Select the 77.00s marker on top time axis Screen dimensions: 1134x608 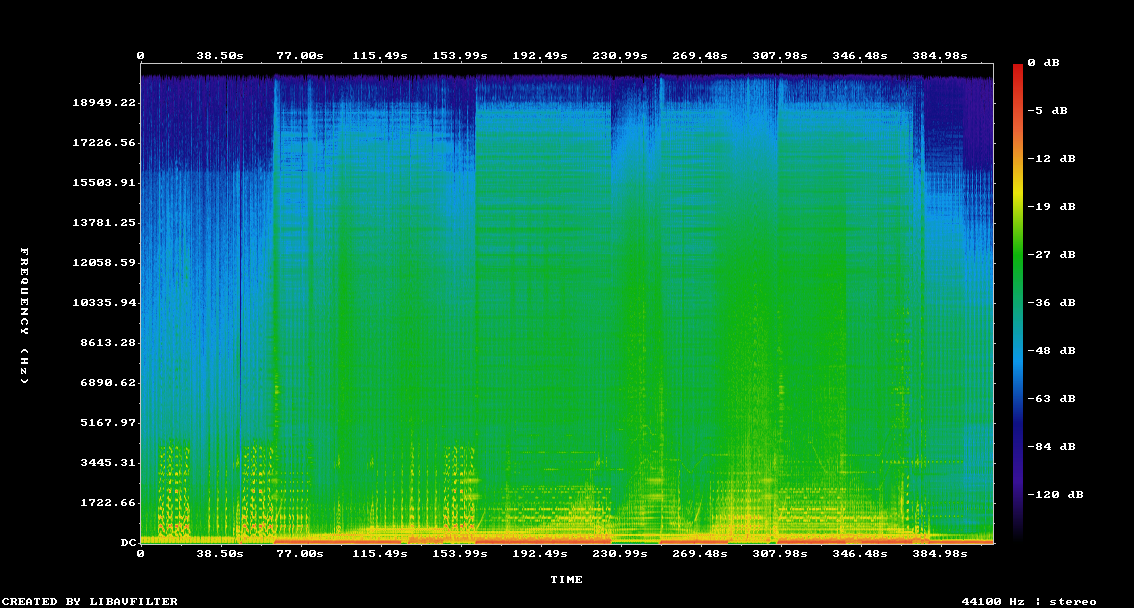pos(300,55)
